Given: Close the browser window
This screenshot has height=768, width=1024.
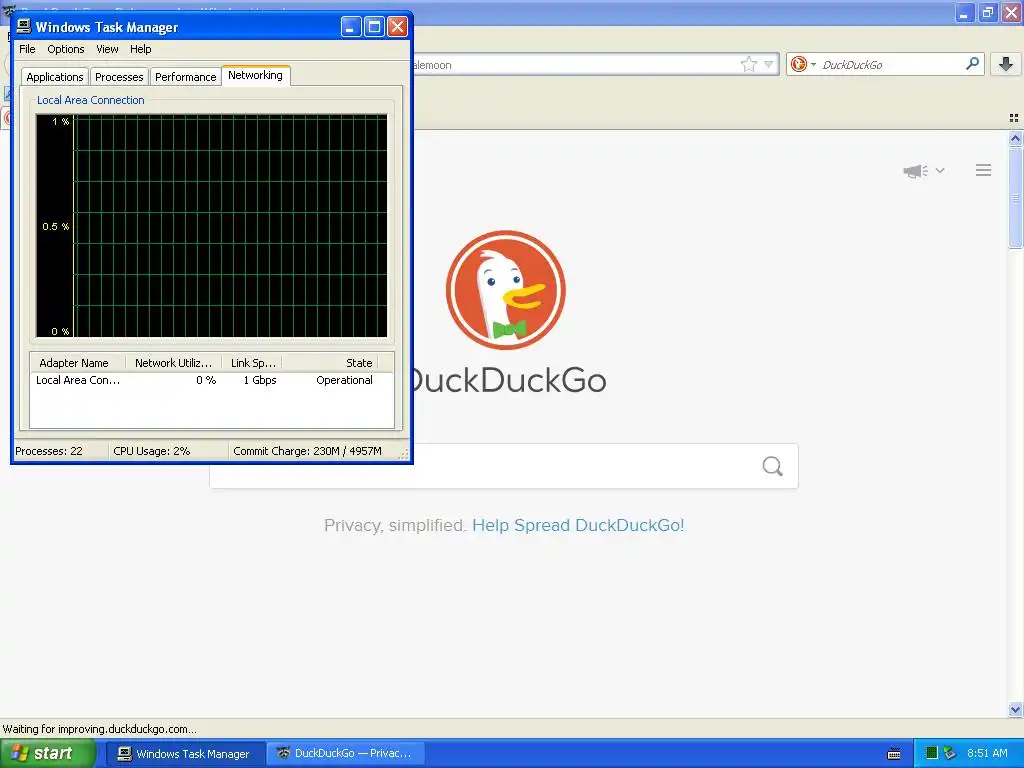Looking at the screenshot, I should pos(1011,12).
